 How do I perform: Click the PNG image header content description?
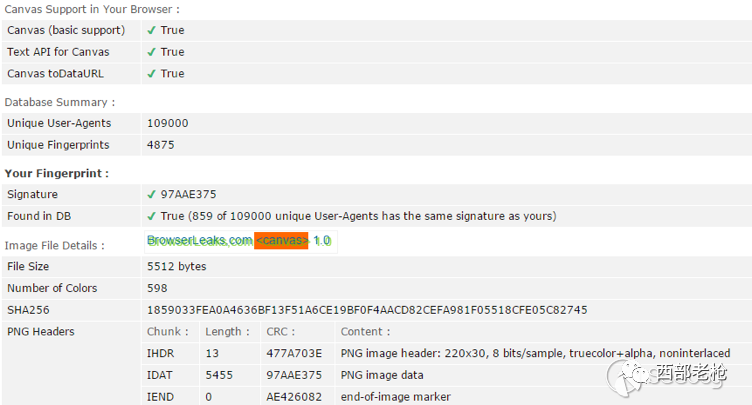(x=535, y=353)
